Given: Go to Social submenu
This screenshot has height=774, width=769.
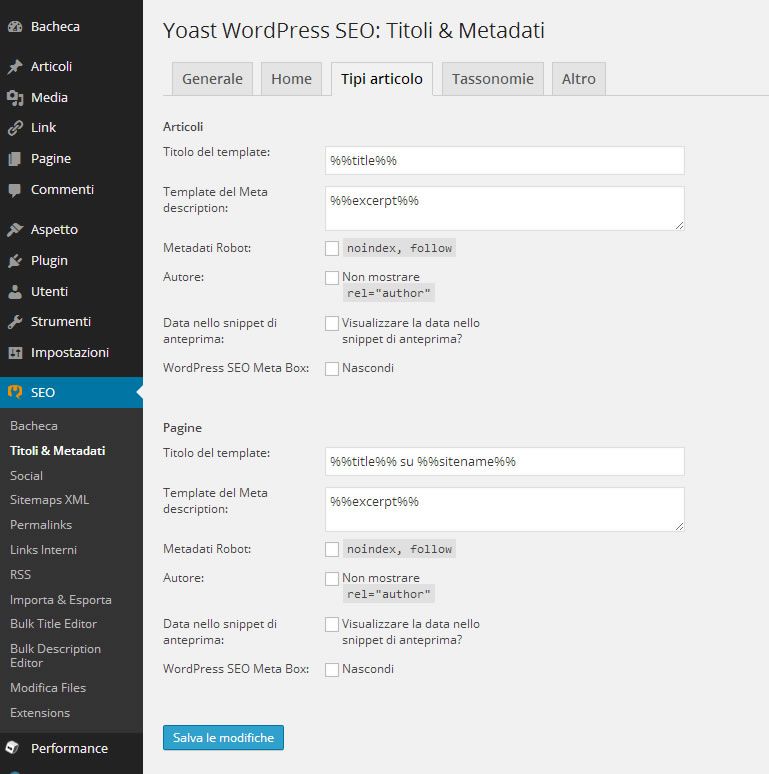Looking at the screenshot, I should click(x=26, y=476).
